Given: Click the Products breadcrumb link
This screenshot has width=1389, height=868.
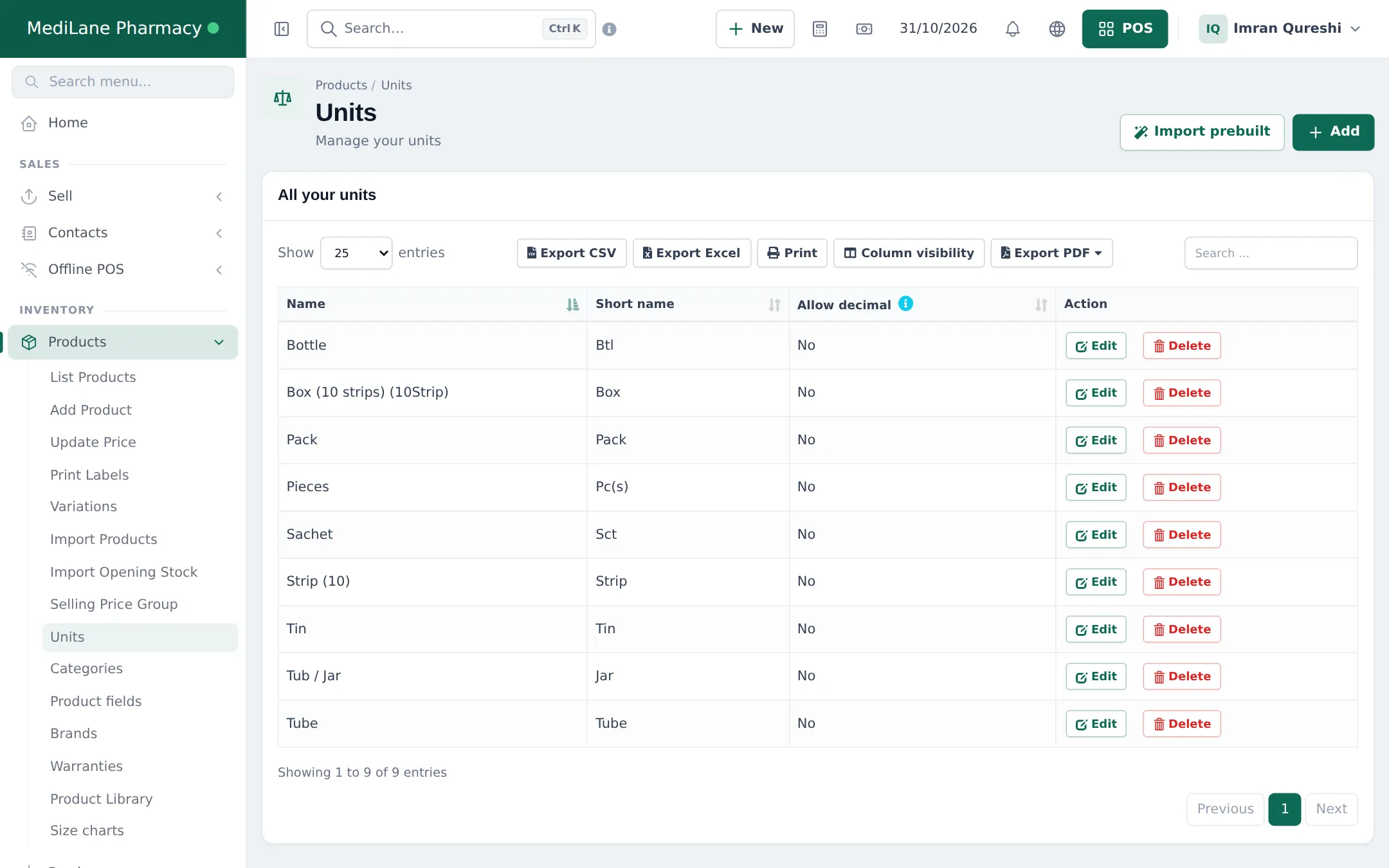Looking at the screenshot, I should pos(341,86).
